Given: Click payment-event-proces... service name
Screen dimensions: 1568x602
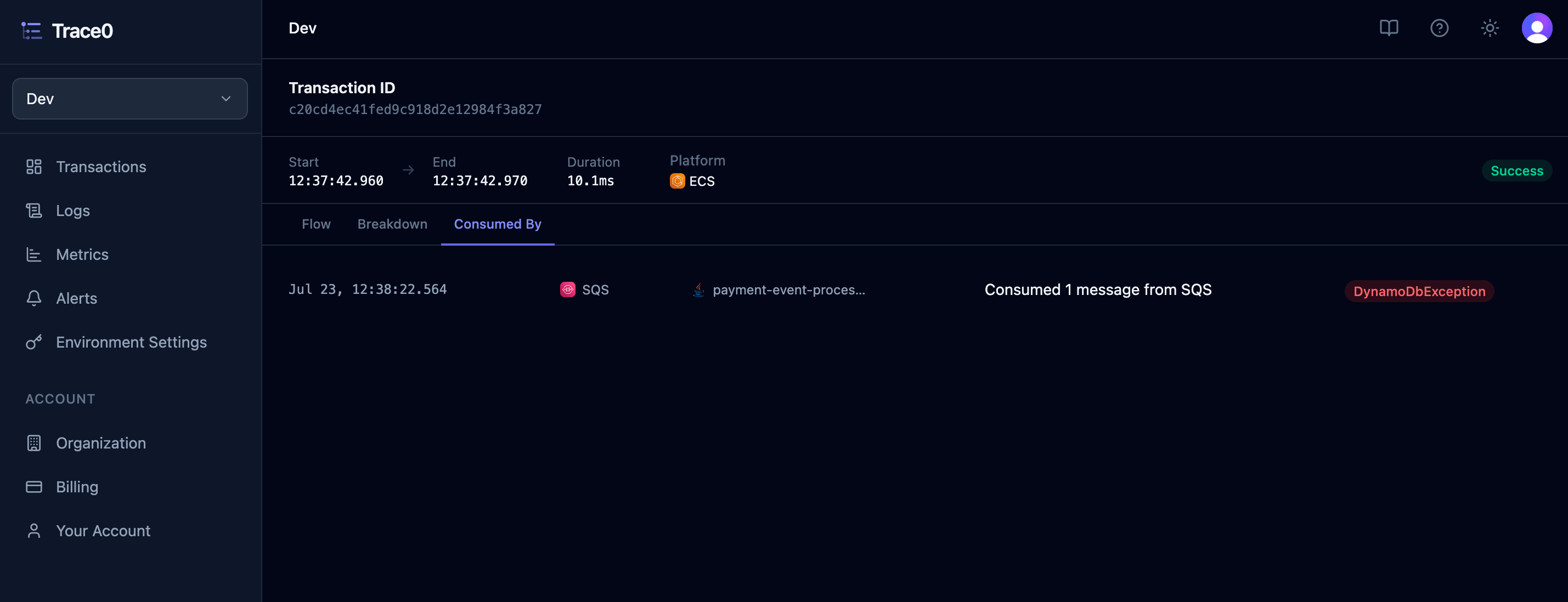Looking at the screenshot, I should tap(788, 289).
